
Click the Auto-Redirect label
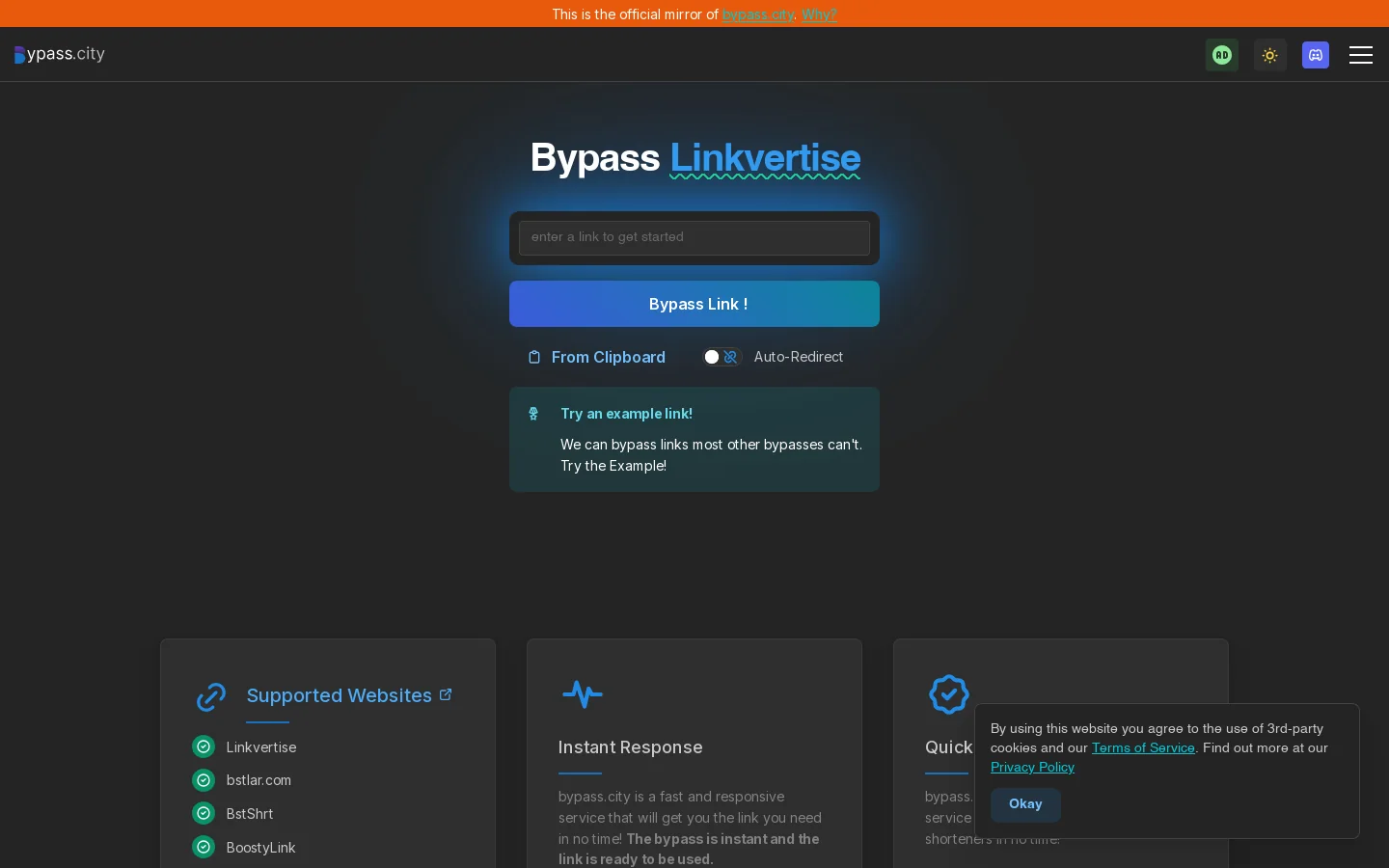pyautogui.click(x=799, y=357)
